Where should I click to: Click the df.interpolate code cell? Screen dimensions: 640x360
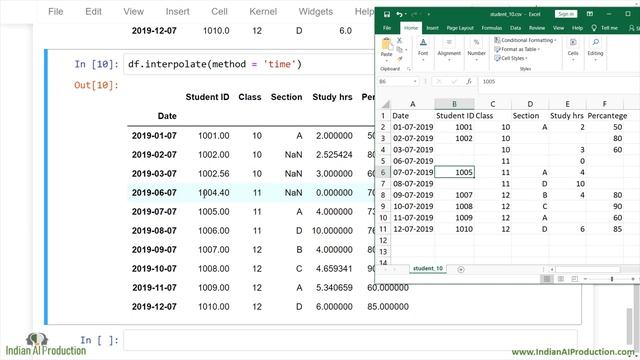tap(249, 64)
